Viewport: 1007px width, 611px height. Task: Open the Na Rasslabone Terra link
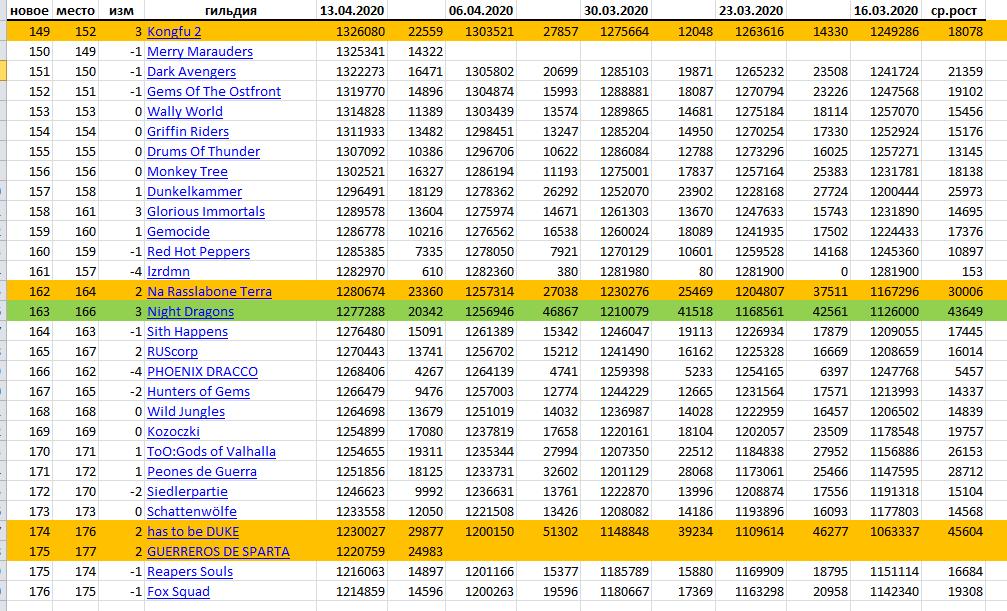click(209, 291)
